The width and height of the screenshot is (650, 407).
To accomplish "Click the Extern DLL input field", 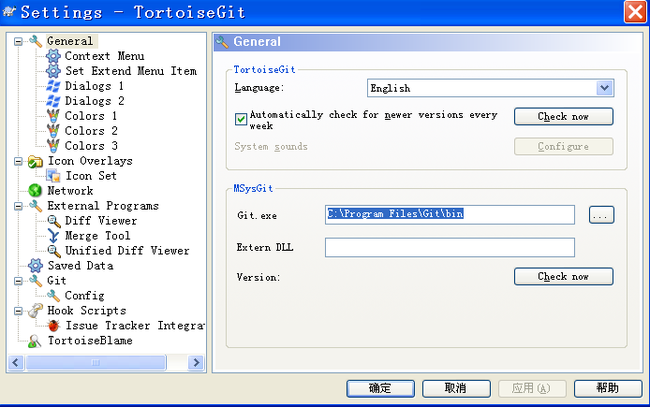I will pos(450,247).
